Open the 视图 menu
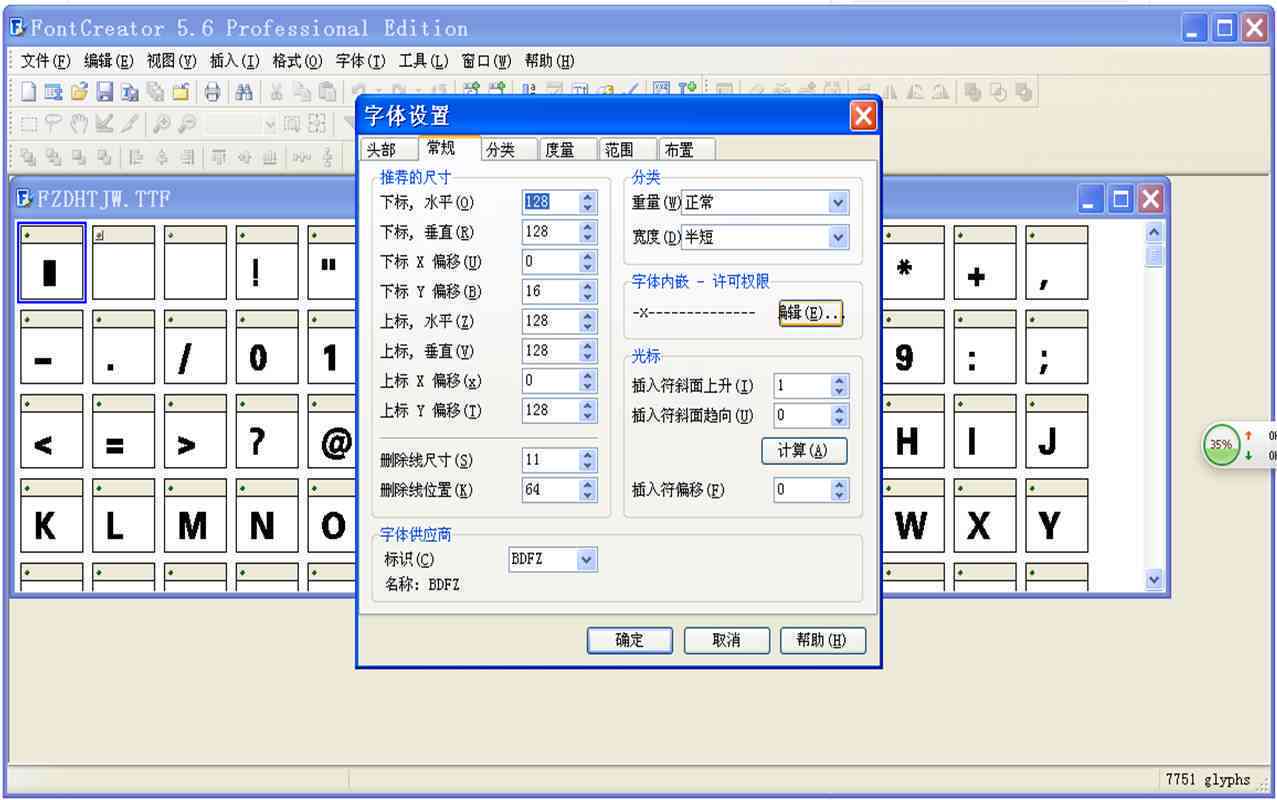Viewport: 1277px width, 800px height. pyautogui.click(x=172, y=61)
